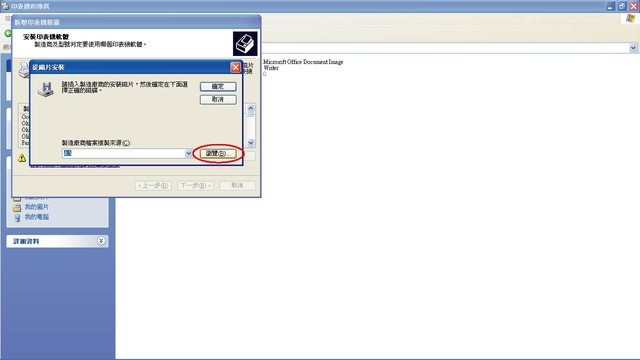The image size is (640, 360).
Task: Open 我的電腦 (My Computer) in the side panel
Action: [37, 217]
